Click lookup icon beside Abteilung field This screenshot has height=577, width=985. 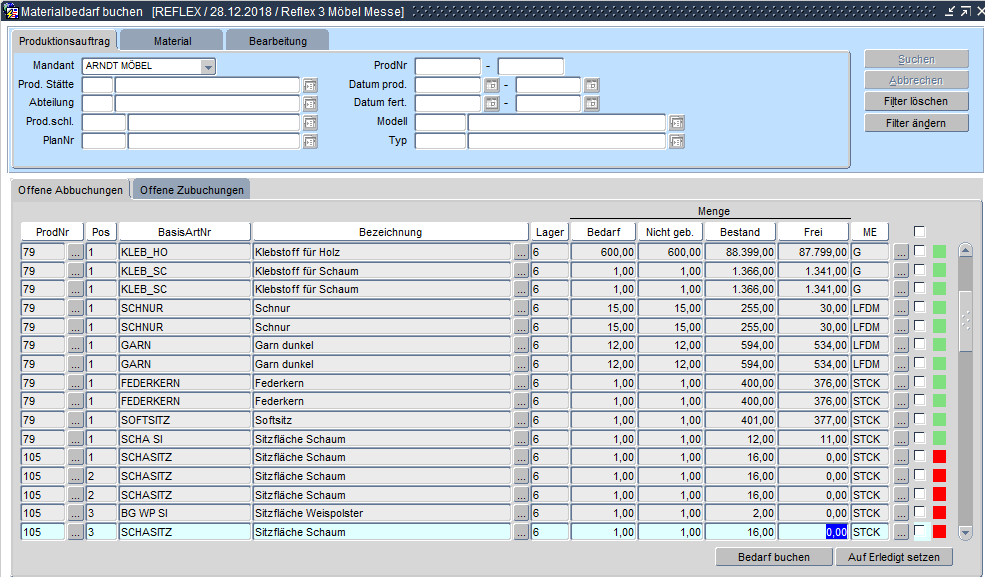(x=310, y=104)
